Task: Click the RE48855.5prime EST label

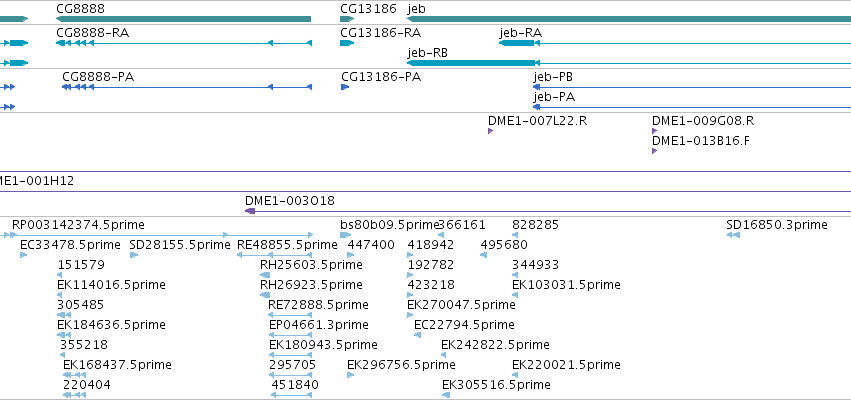Action: (x=287, y=245)
